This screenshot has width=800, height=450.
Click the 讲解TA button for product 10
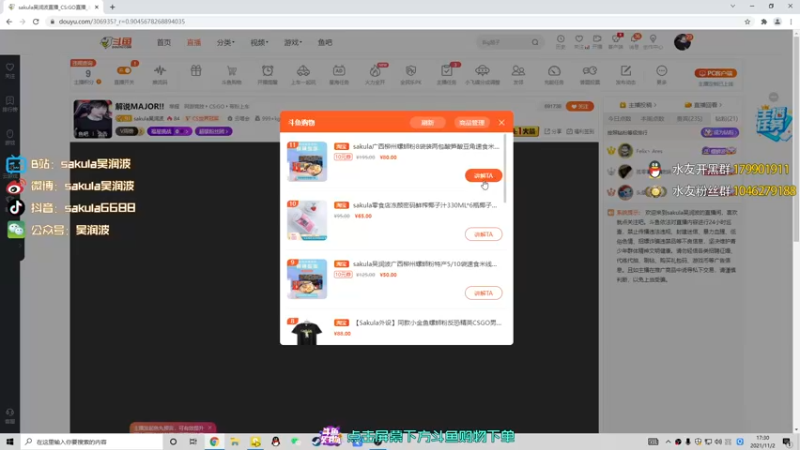pyautogui.click(x=483, y=234)
